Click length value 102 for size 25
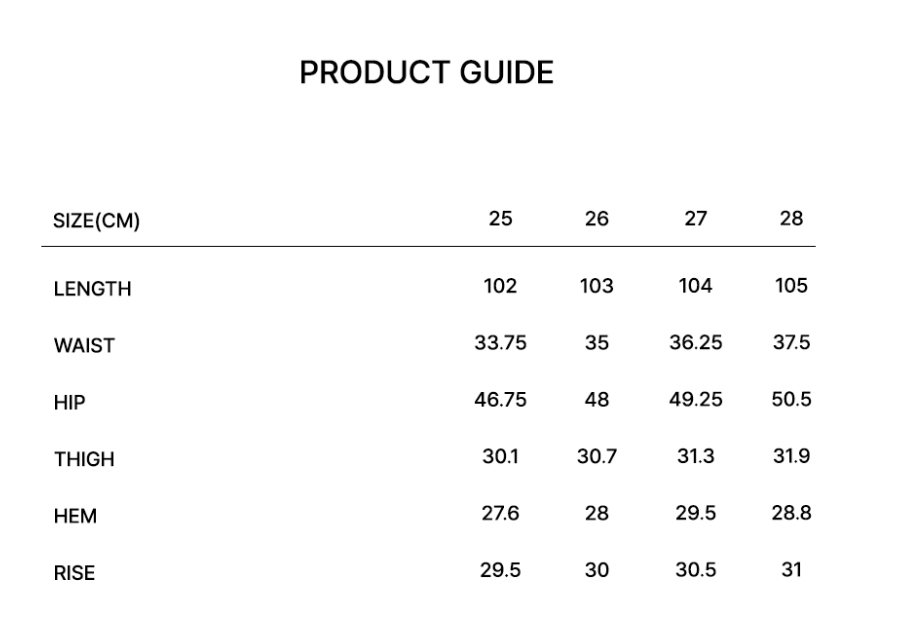Viewport: 900px width, 627px height. 500,286
